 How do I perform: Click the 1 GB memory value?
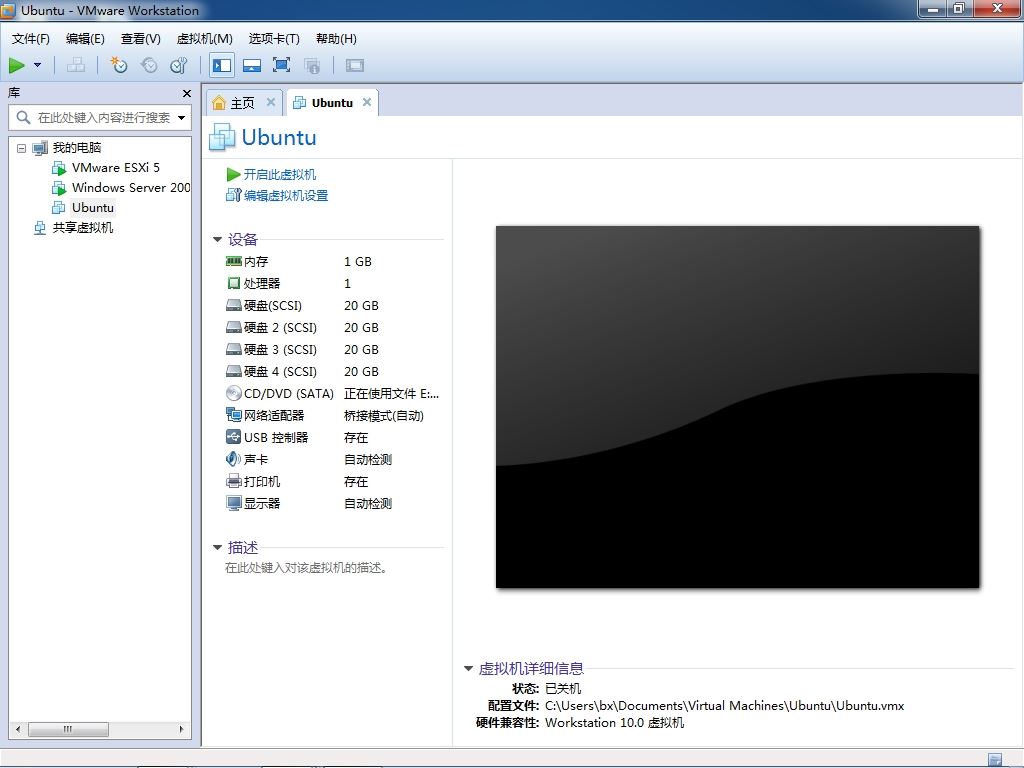click(358, 261)
